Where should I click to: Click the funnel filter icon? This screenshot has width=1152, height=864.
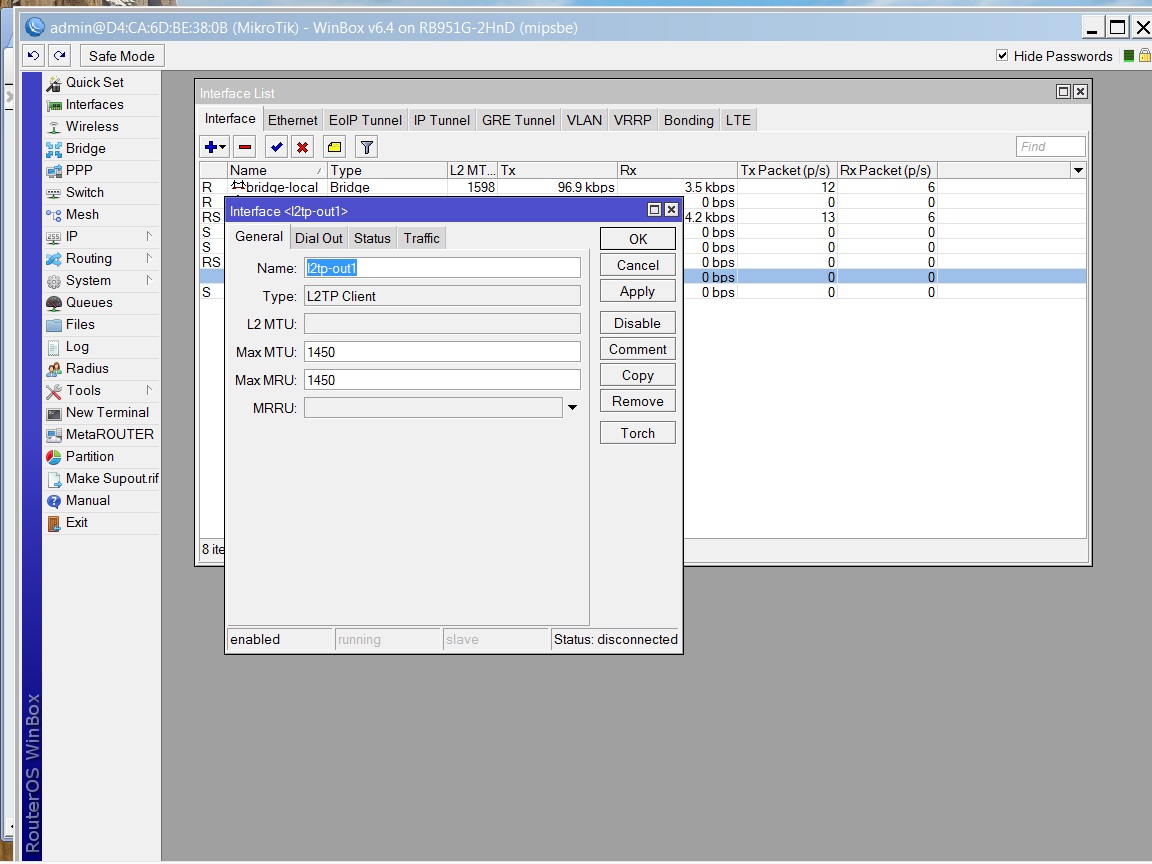366,147
